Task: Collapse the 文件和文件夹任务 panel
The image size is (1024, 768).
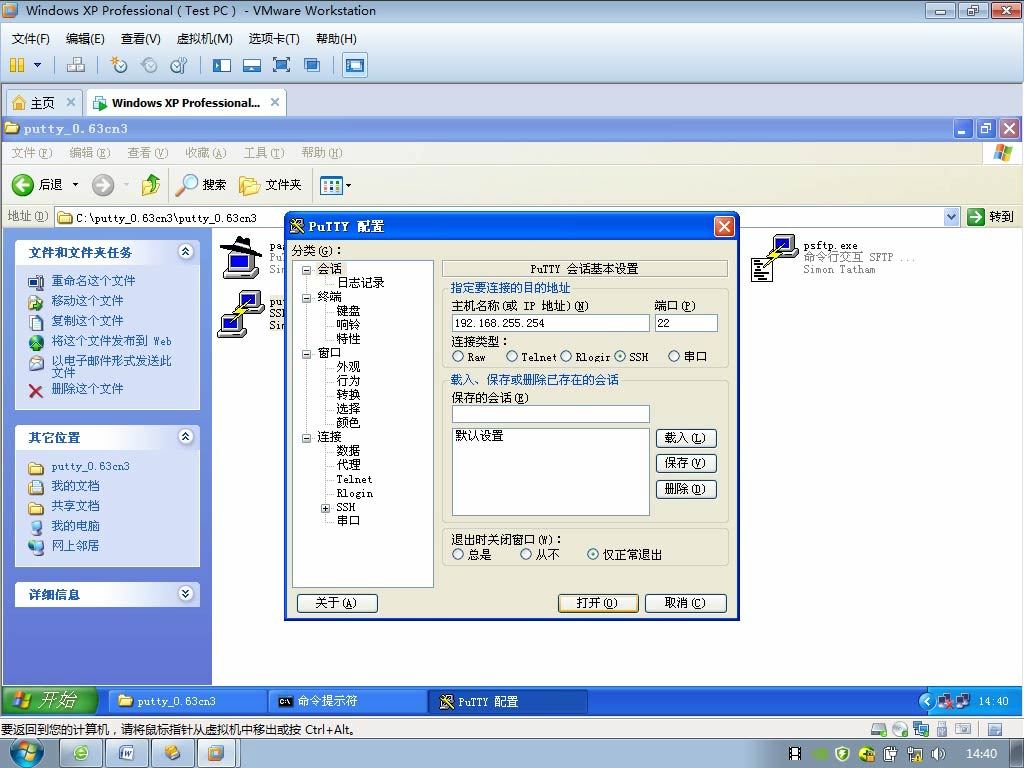Action: pos(185,251)
